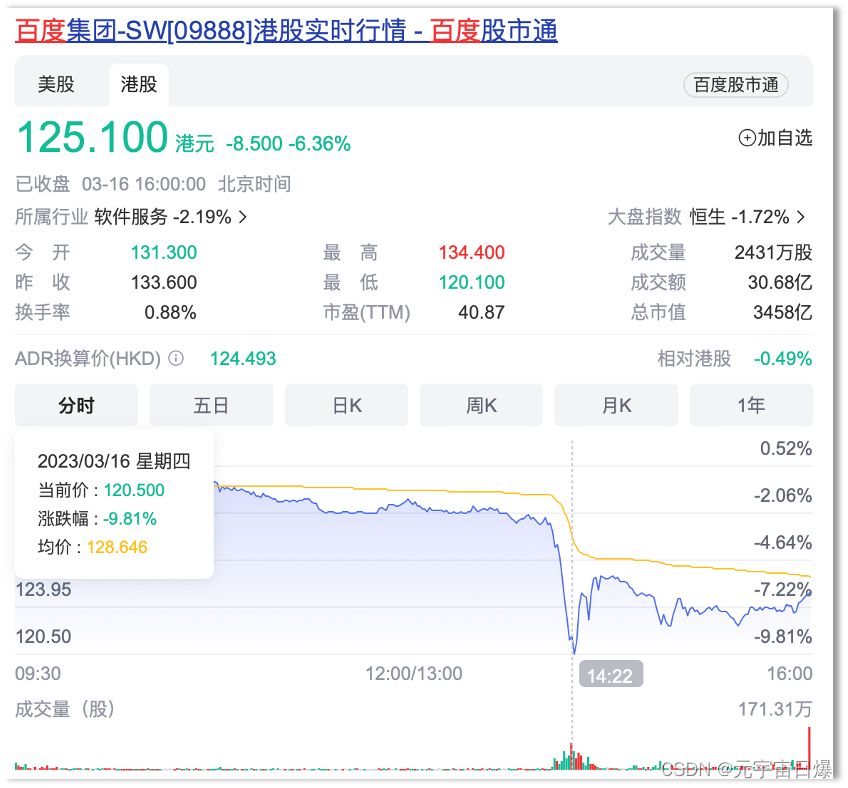Switch to the 港股 tab

(x=138, y=85)
